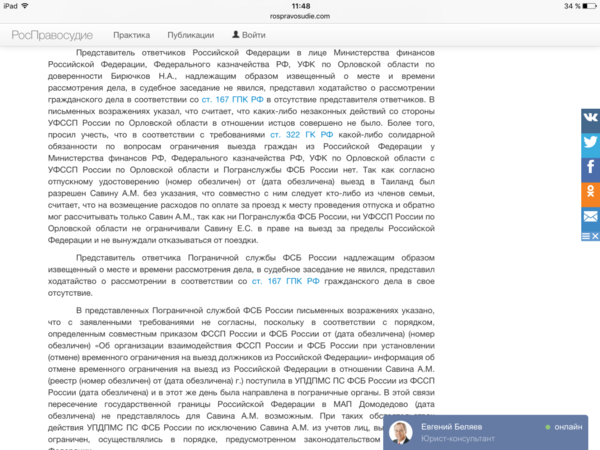The image size is (600, 450).
Task: Share page via VK icon
Action: 590,120
